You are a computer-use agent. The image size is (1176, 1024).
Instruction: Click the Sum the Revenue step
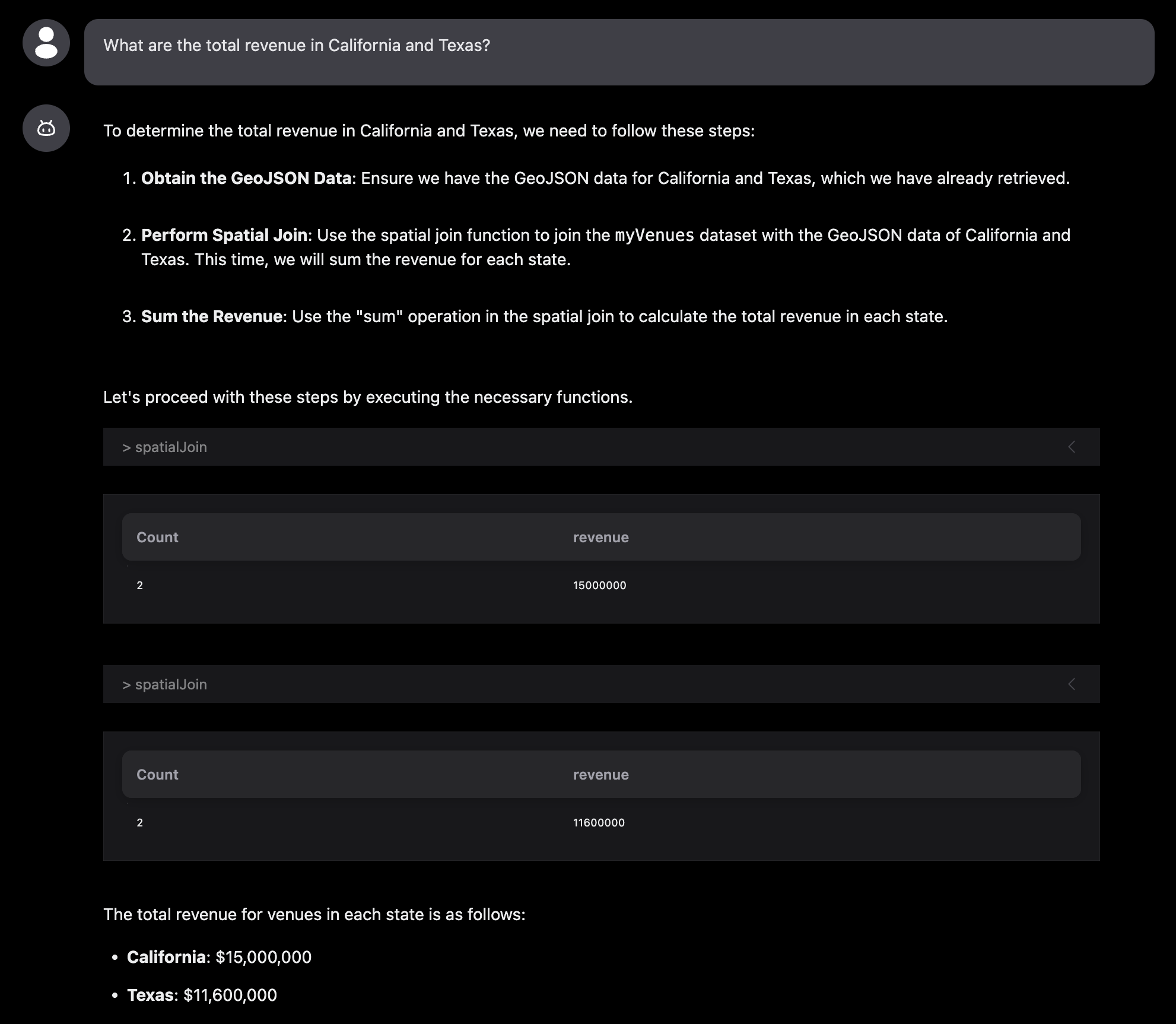212,317
